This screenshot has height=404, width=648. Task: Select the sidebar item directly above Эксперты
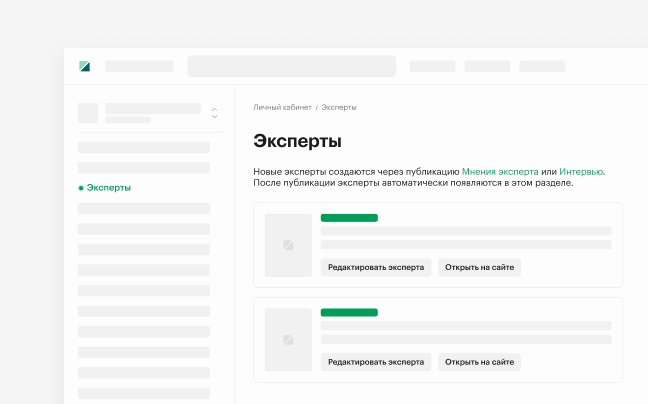(x=144, y=168)
